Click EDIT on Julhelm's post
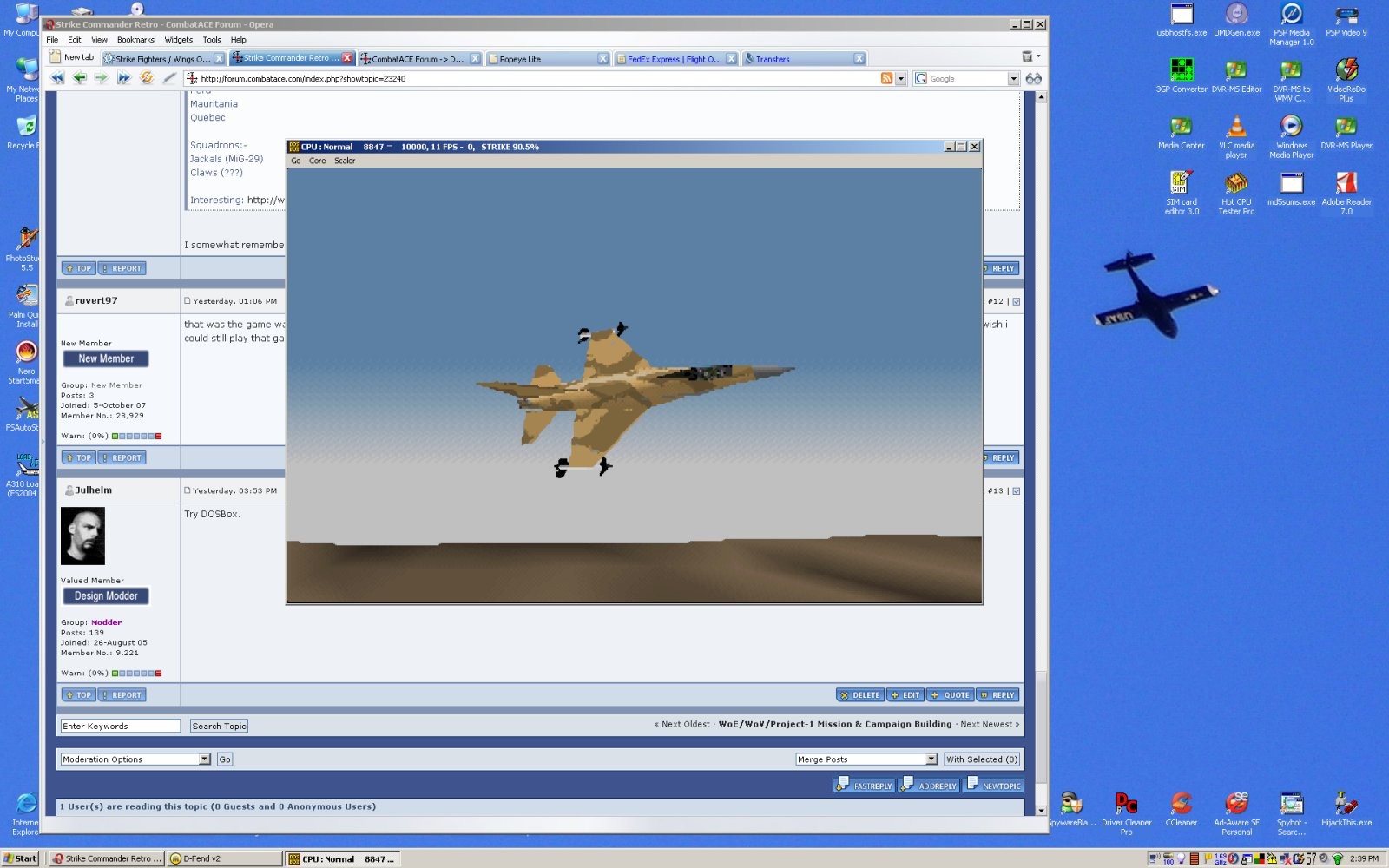Screen dimensions: 1389x868 [x=905, y=695]
